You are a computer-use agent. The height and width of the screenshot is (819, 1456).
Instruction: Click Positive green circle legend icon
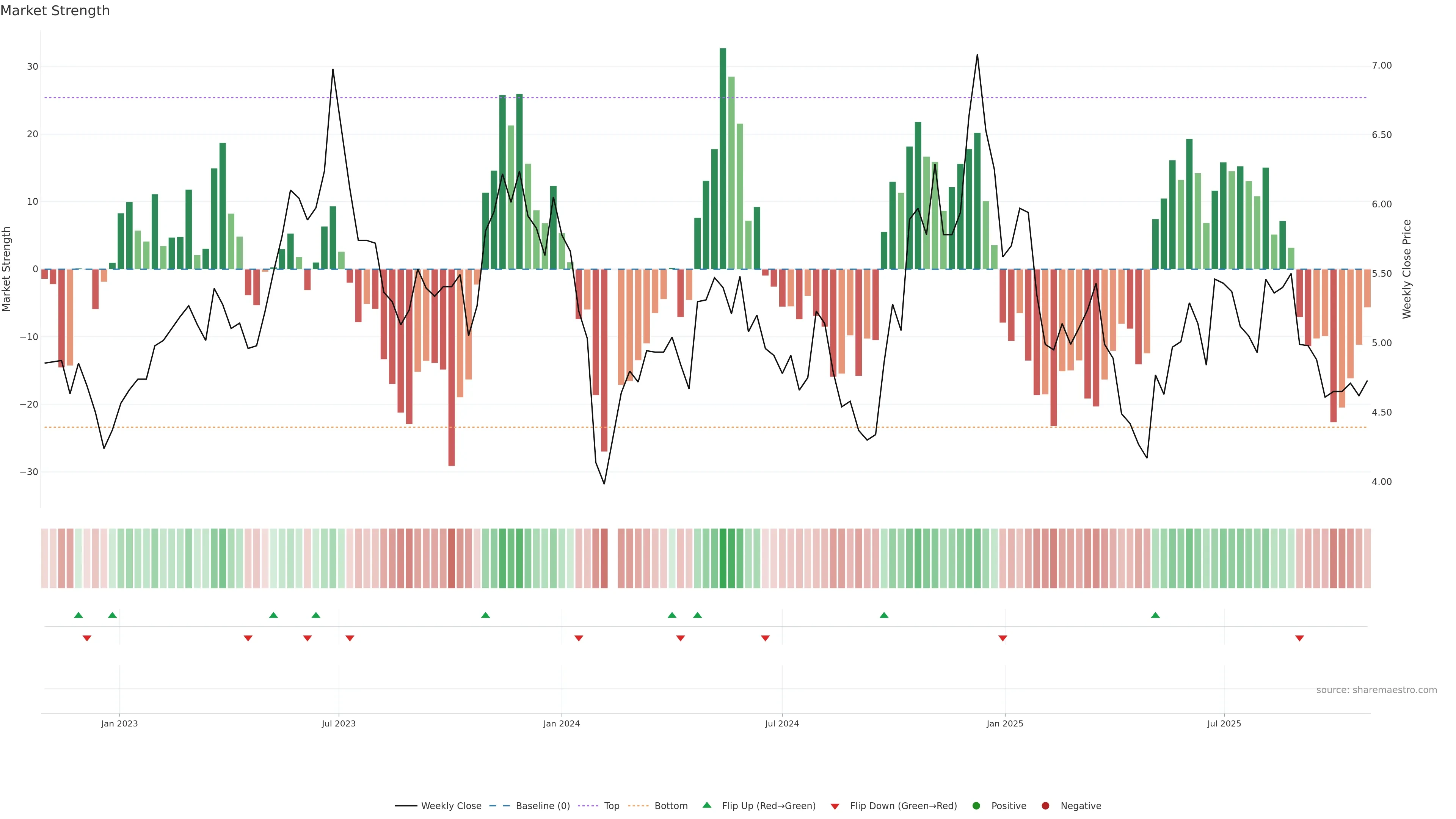(x=976, y=806)
